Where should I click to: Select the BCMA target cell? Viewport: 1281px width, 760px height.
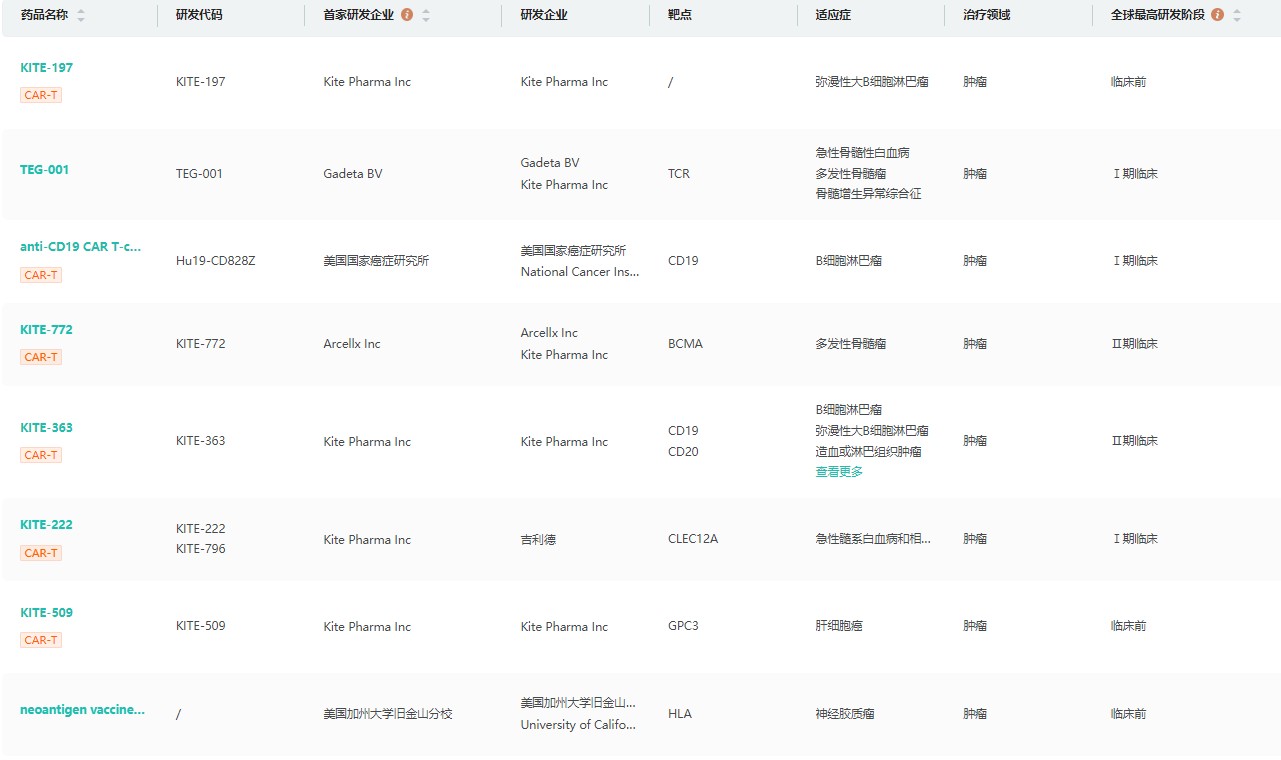685,344
